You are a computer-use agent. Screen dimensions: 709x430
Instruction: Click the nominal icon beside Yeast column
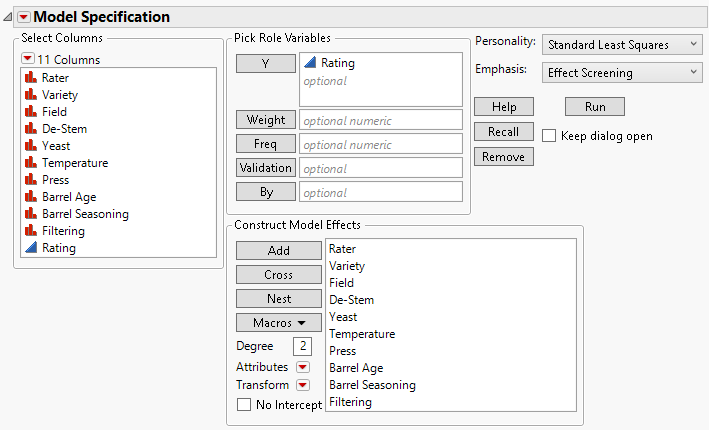(x=32, y=145)
